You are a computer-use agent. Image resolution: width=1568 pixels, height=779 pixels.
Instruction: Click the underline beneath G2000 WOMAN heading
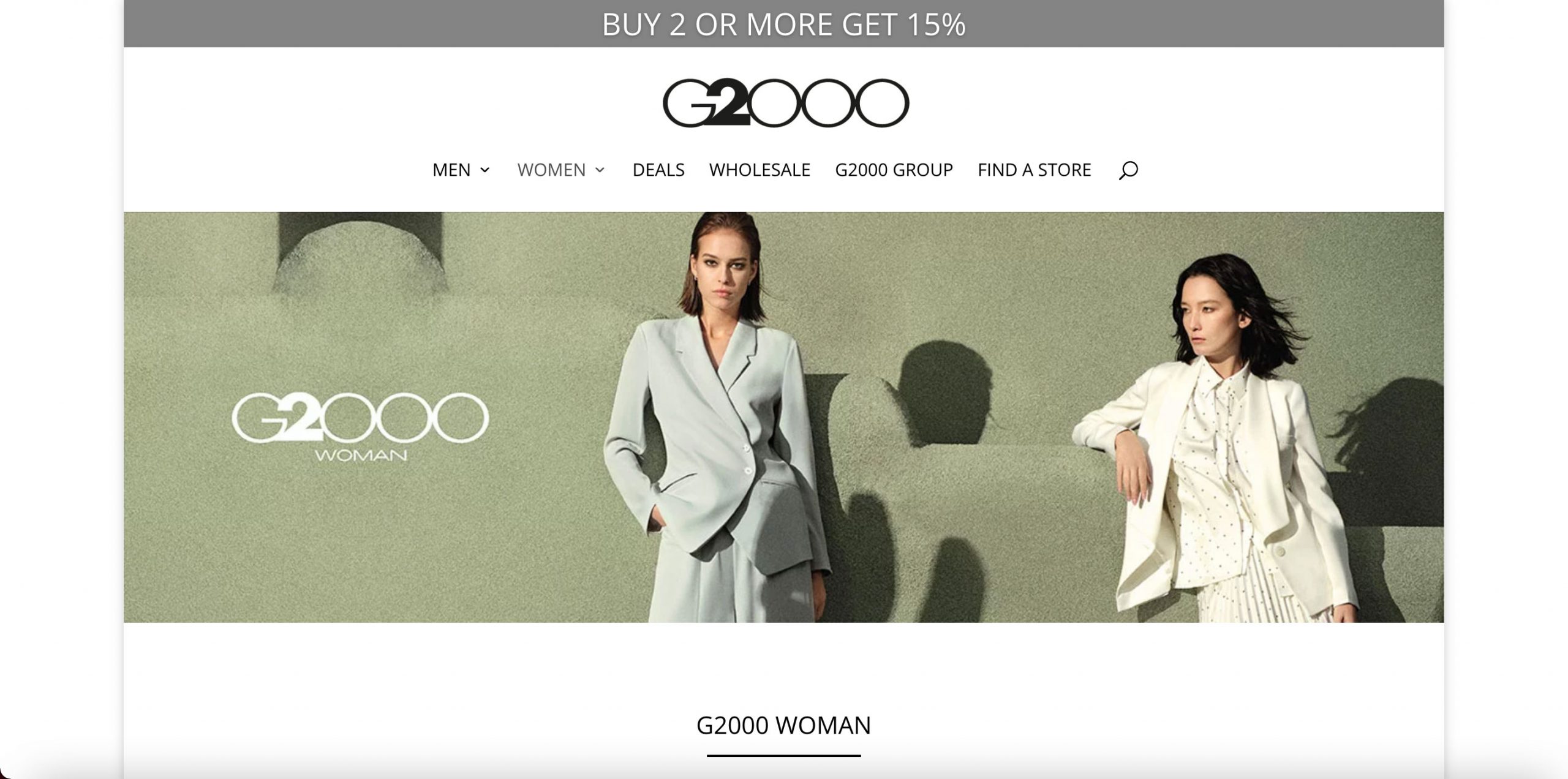(x=784, y=756)
